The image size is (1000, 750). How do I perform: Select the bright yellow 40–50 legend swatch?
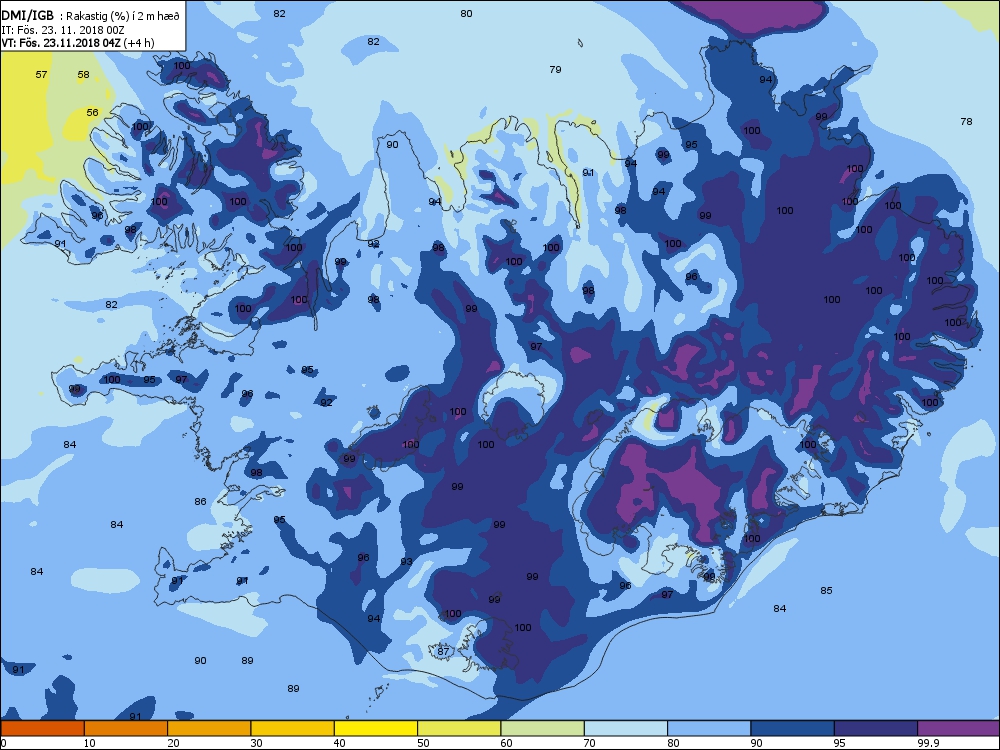pyautogui.click(x=376, y=728)
